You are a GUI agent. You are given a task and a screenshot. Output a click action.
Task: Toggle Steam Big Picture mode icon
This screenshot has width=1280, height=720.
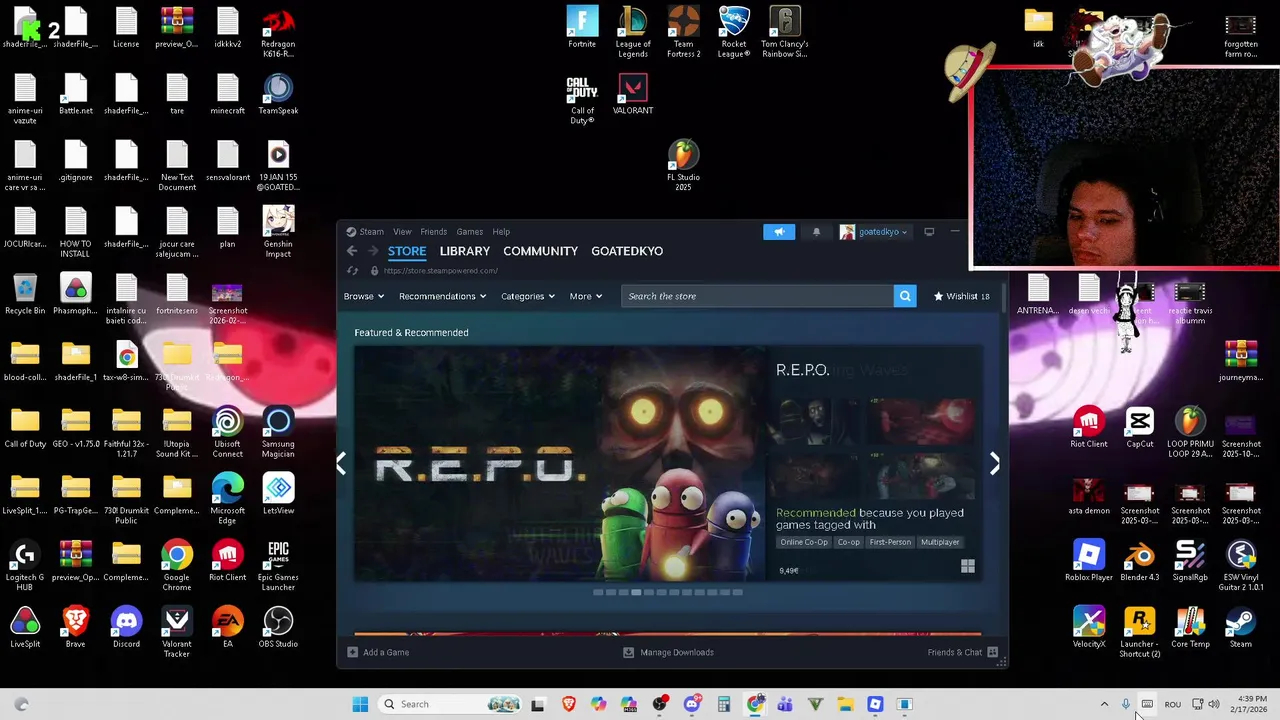point(929,232)
